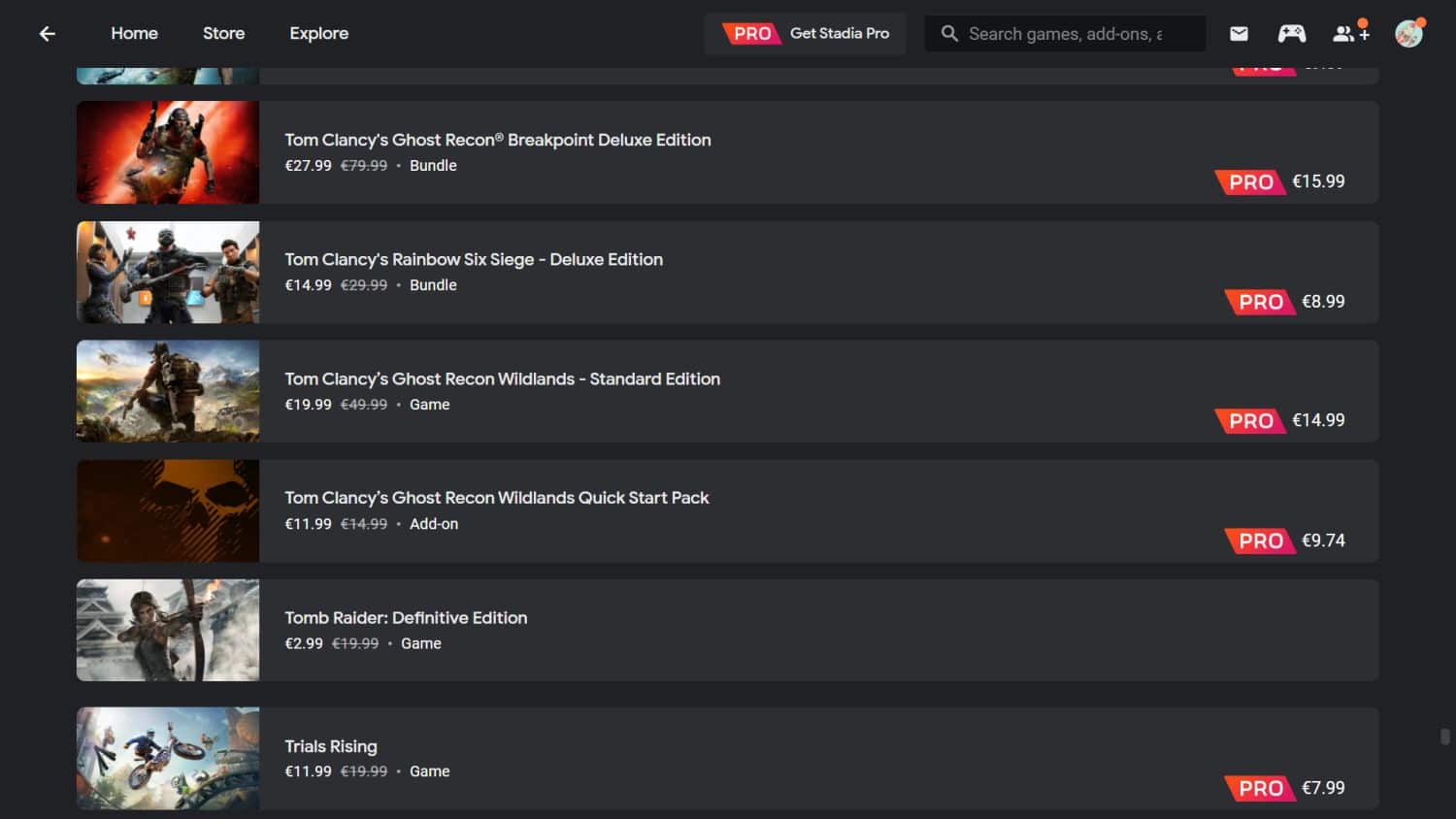Go to the Home tab
Image resolution: width=1456 pixels, height=819 pixels.
tap(134, 33)
